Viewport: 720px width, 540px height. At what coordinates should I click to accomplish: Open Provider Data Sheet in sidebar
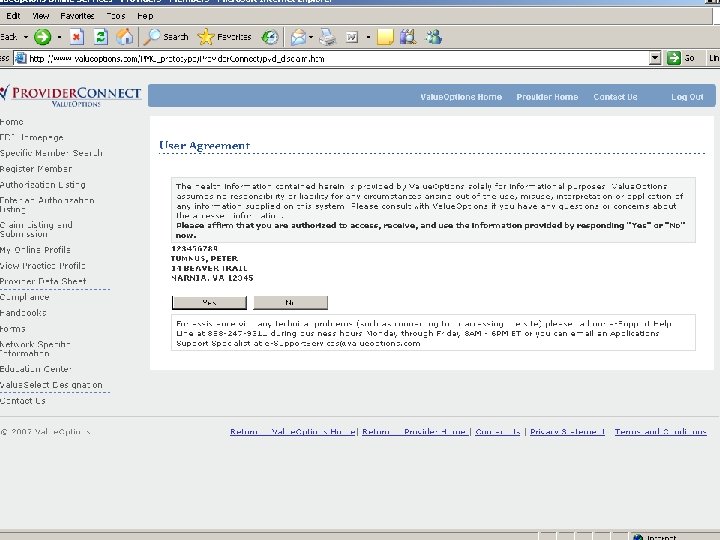pyautogui.click(x=43, y=281)
